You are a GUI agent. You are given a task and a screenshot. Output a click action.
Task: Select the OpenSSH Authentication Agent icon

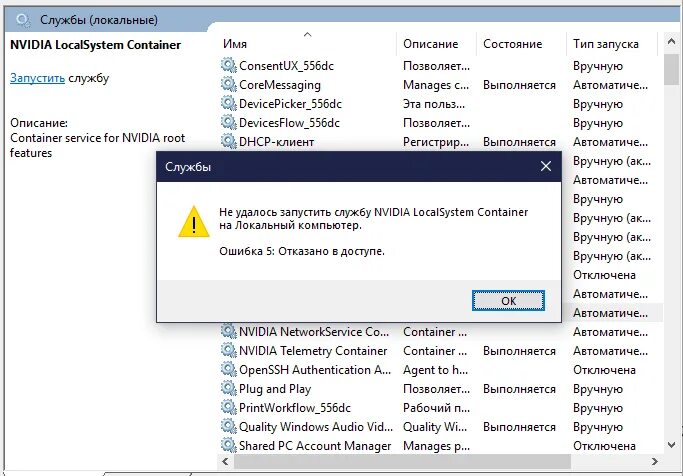228,369
